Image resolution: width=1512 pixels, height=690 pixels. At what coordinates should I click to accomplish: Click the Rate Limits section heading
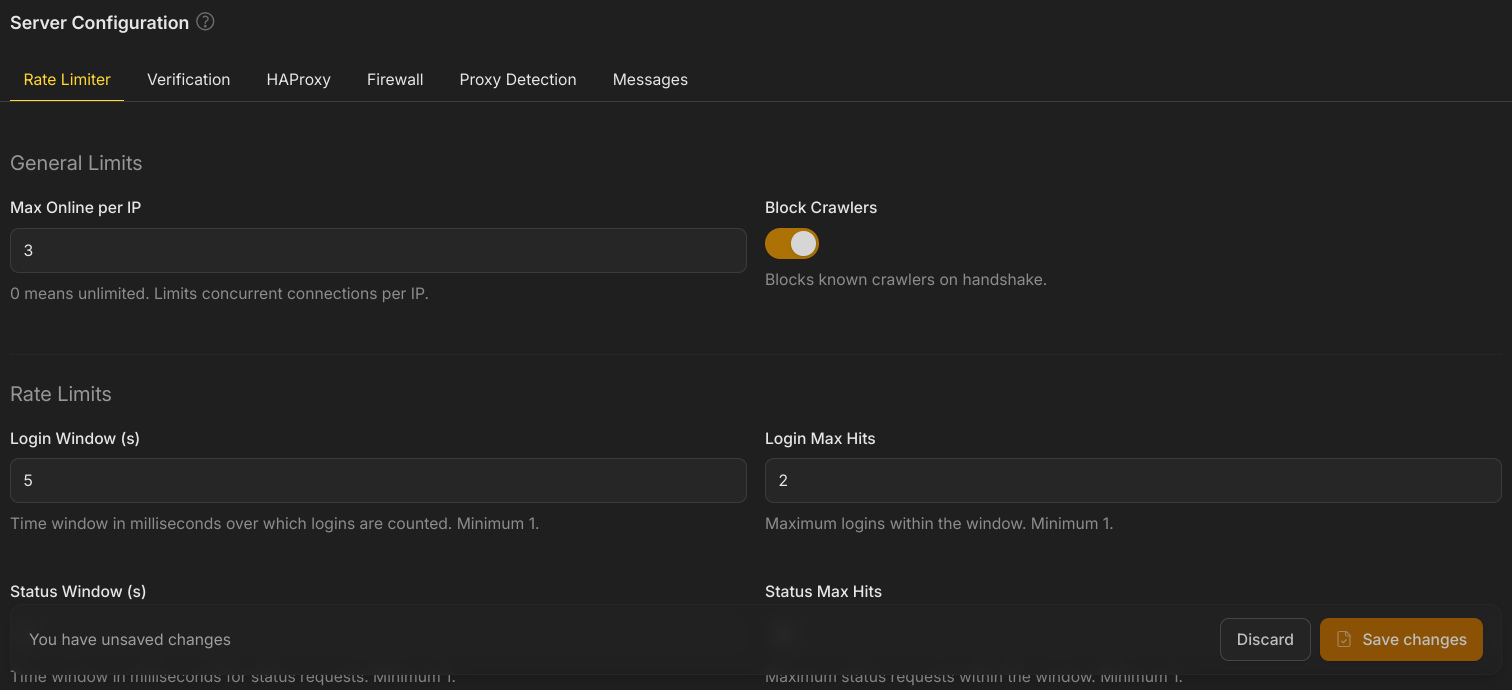(60, 394)
